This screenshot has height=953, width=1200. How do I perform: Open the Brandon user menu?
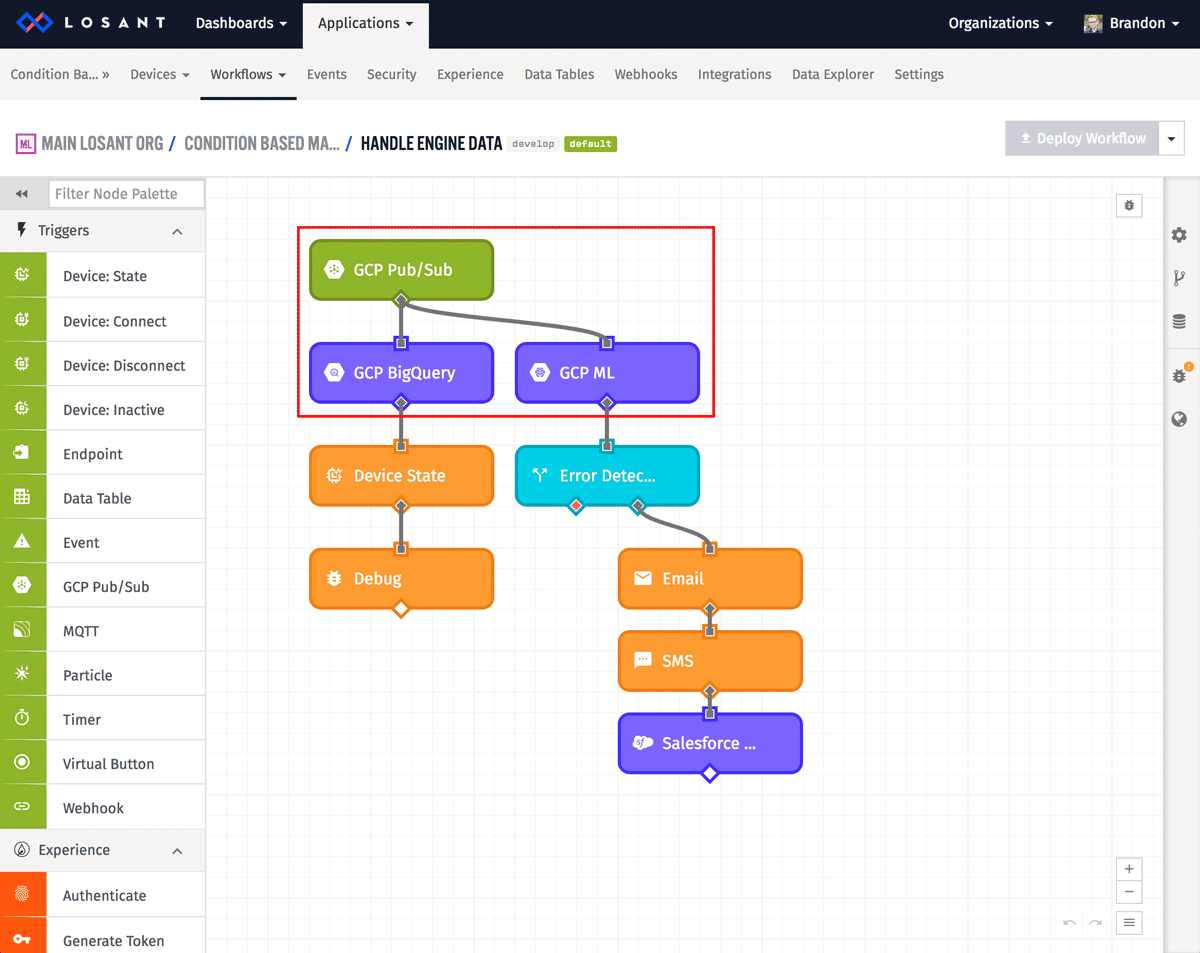tap(1132, 23)
